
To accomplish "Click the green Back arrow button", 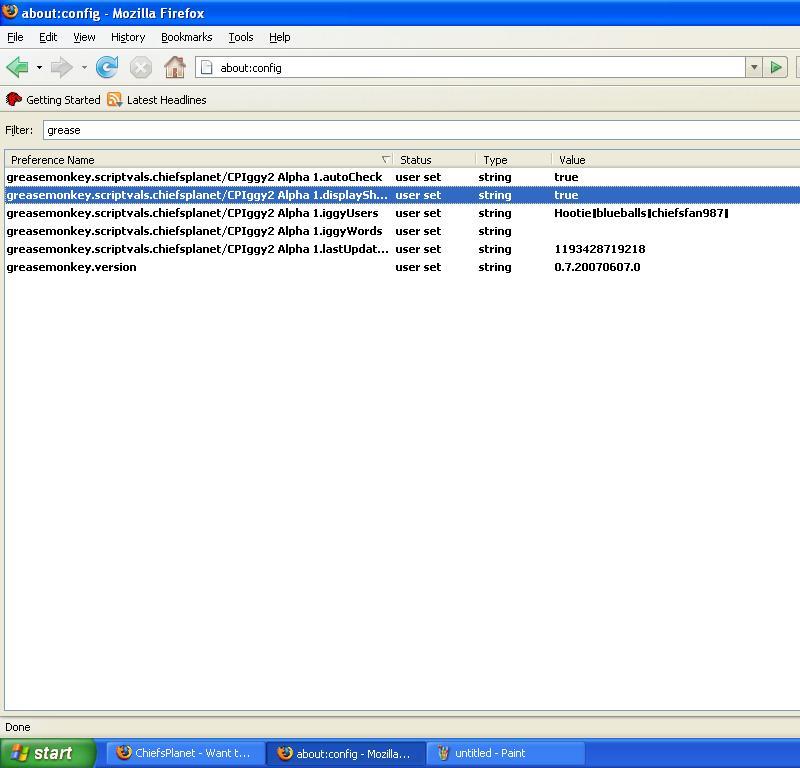I will coord(18,67).
